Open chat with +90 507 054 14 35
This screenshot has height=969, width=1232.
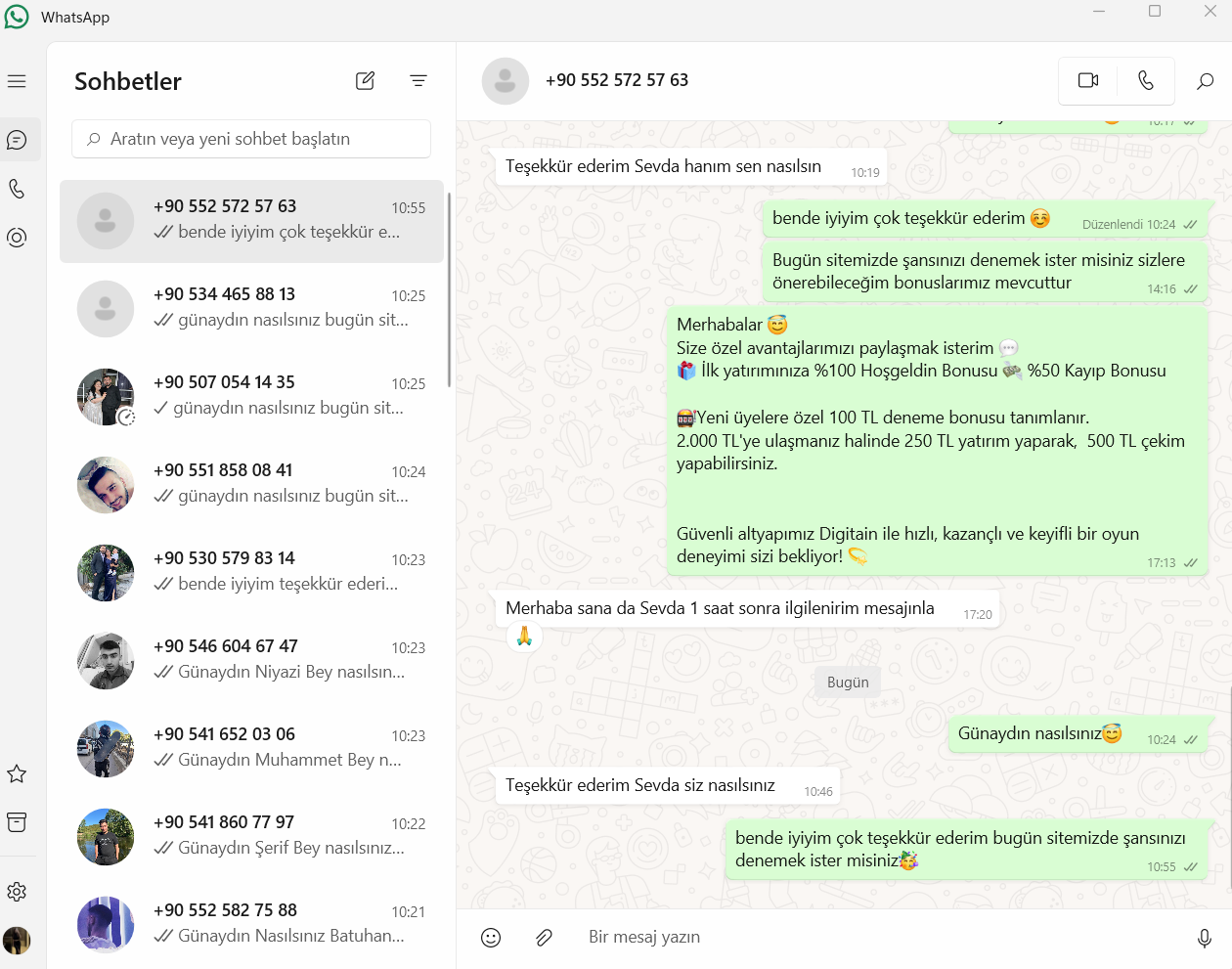point(251,397)
